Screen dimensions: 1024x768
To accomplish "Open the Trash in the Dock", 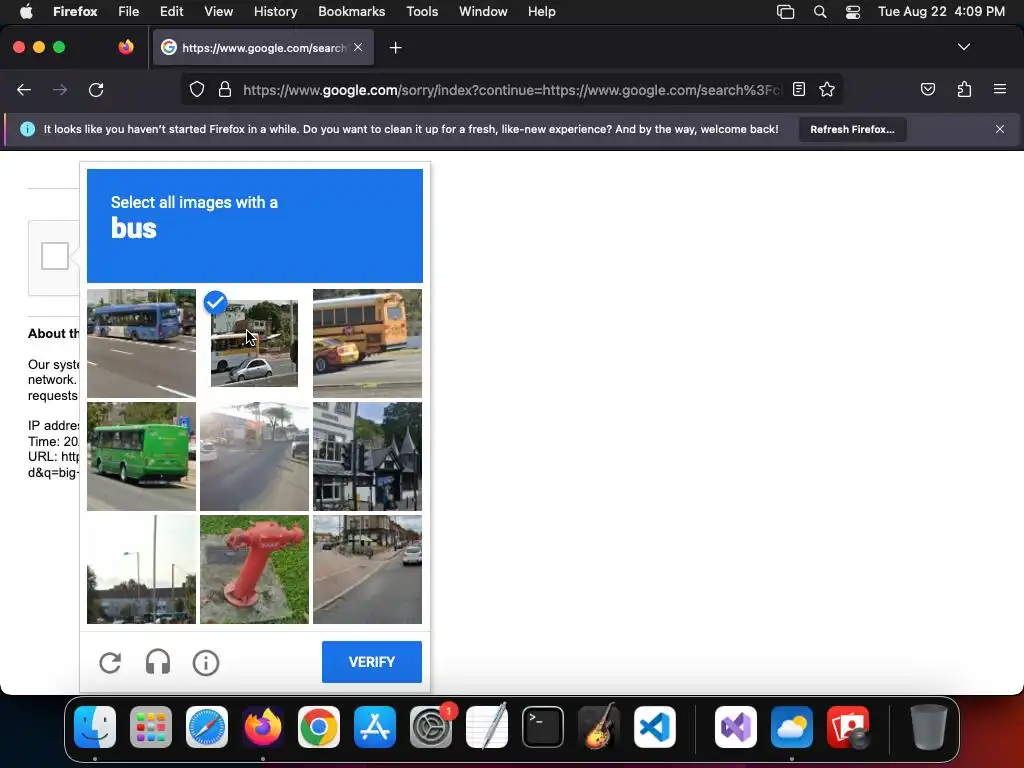I will click(928, 726).
